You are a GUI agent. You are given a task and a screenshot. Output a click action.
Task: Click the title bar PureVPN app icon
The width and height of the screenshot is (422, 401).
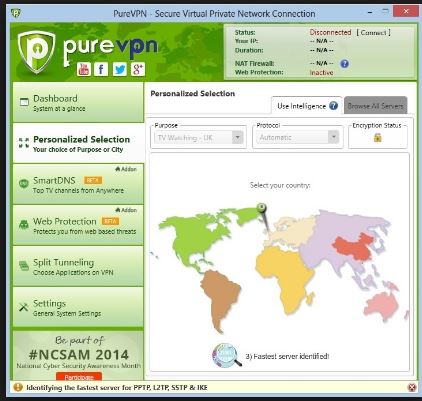(16, 13)
